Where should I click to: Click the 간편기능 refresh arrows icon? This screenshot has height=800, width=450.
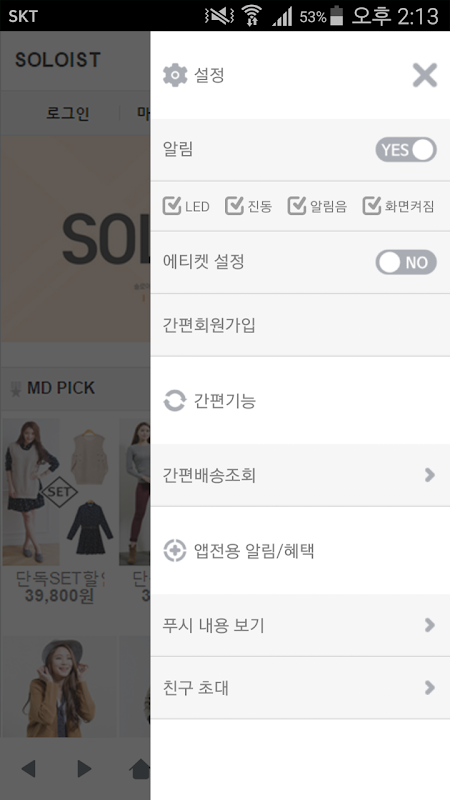[x=174, y=401]
